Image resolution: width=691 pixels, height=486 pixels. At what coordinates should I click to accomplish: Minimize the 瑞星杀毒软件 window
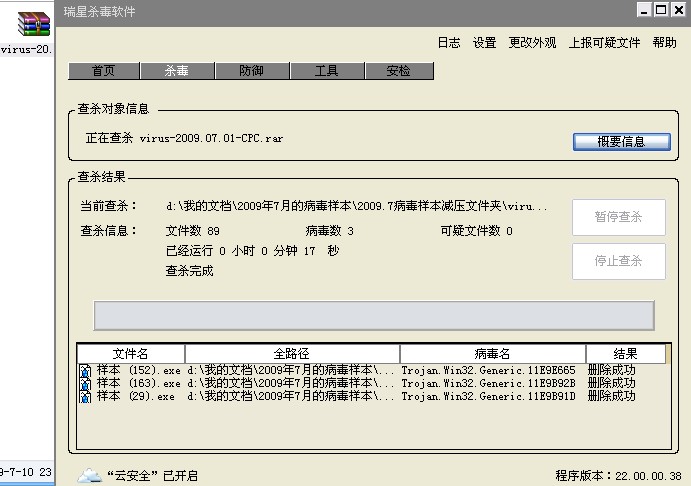[644, 10]
